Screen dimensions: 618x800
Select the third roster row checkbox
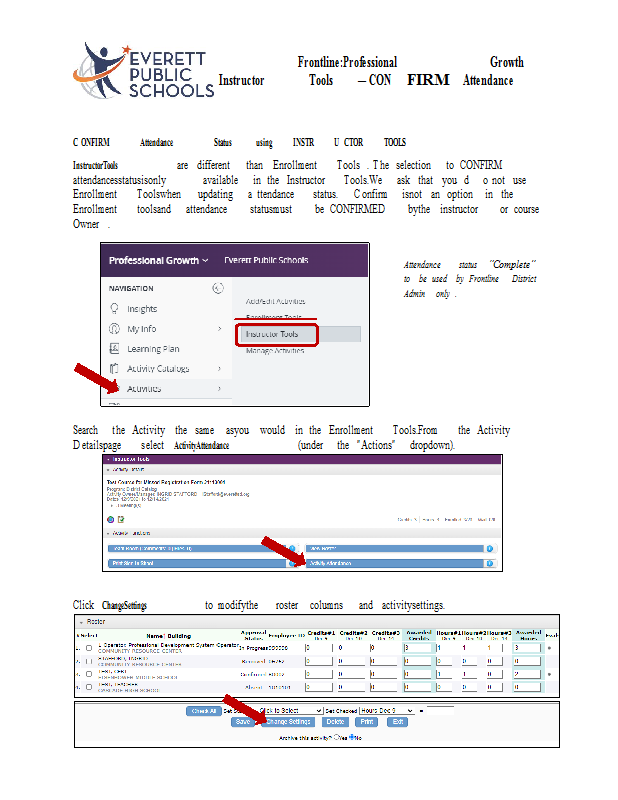[89, 674]
